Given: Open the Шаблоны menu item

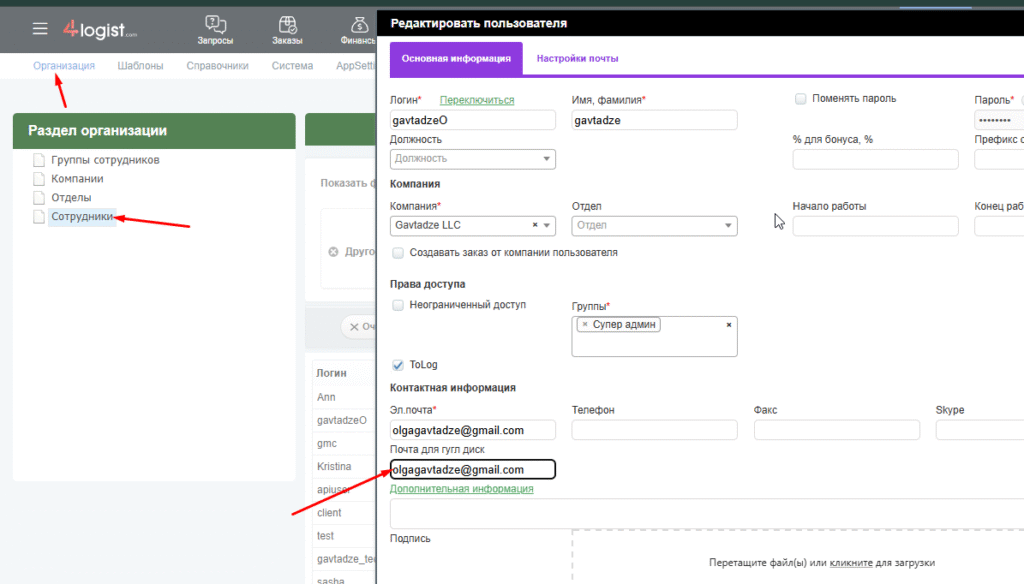Looking at the screenshot, I should tap(140, 66).
